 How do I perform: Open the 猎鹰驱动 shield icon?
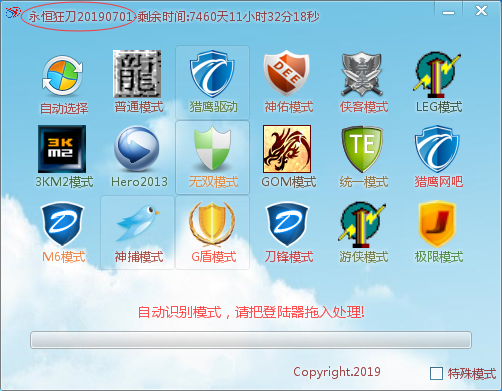pos(212,73)
